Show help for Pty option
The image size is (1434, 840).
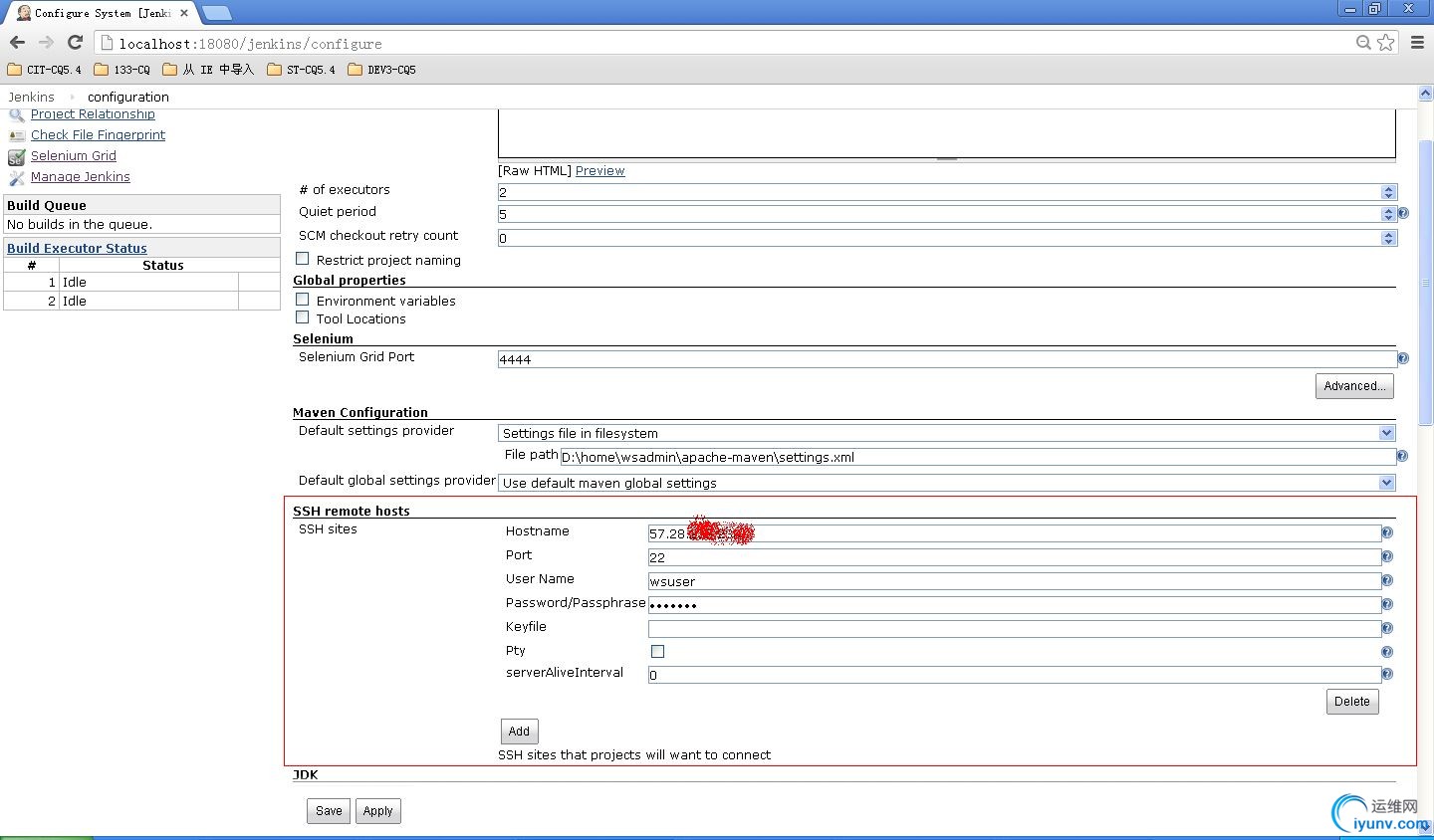1387,652
